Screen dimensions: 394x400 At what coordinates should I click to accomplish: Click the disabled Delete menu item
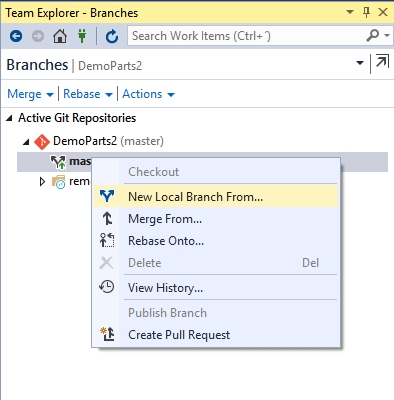click(216, 263)
